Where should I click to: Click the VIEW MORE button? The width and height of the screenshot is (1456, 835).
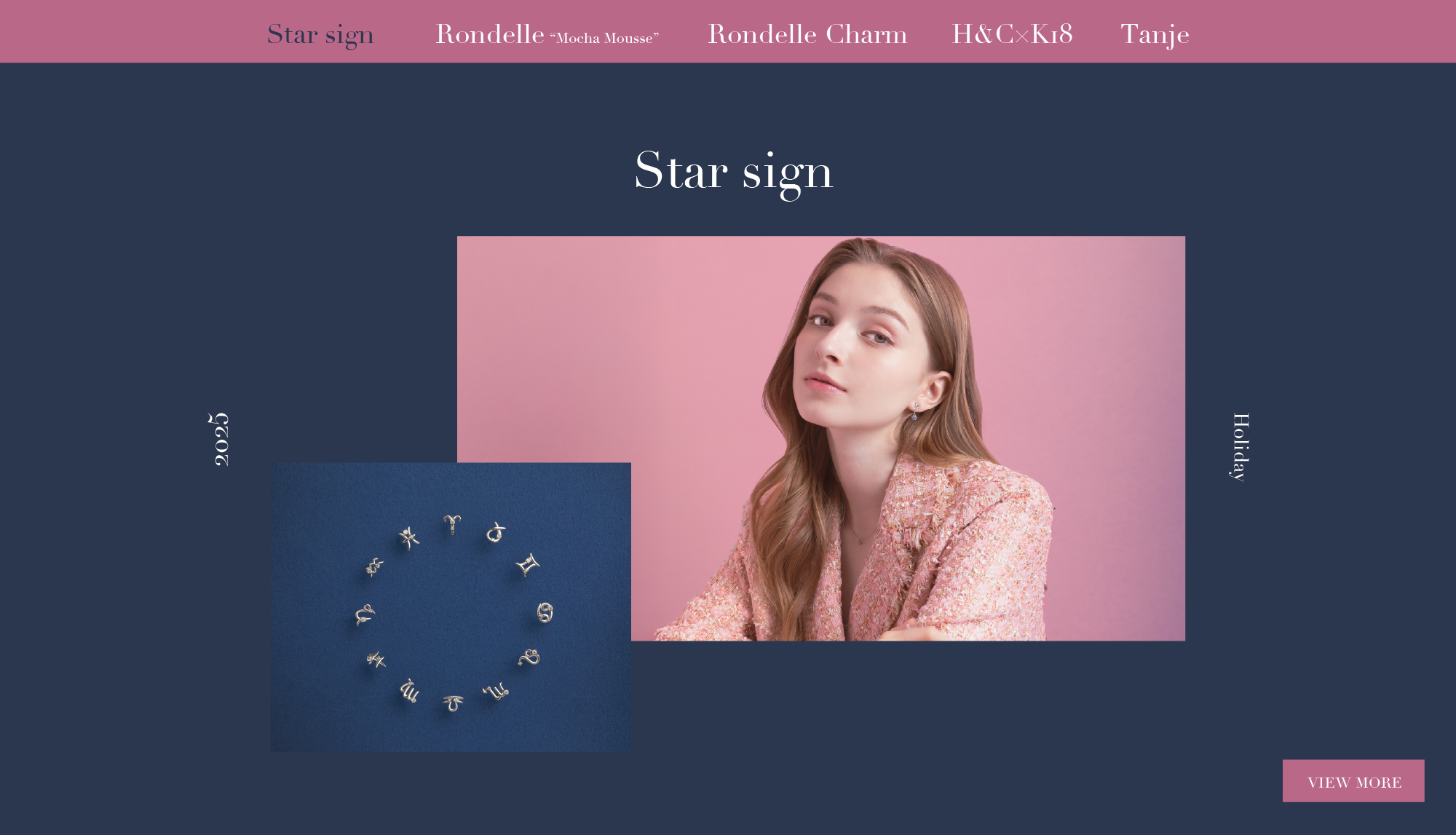tap(1353, 781)
